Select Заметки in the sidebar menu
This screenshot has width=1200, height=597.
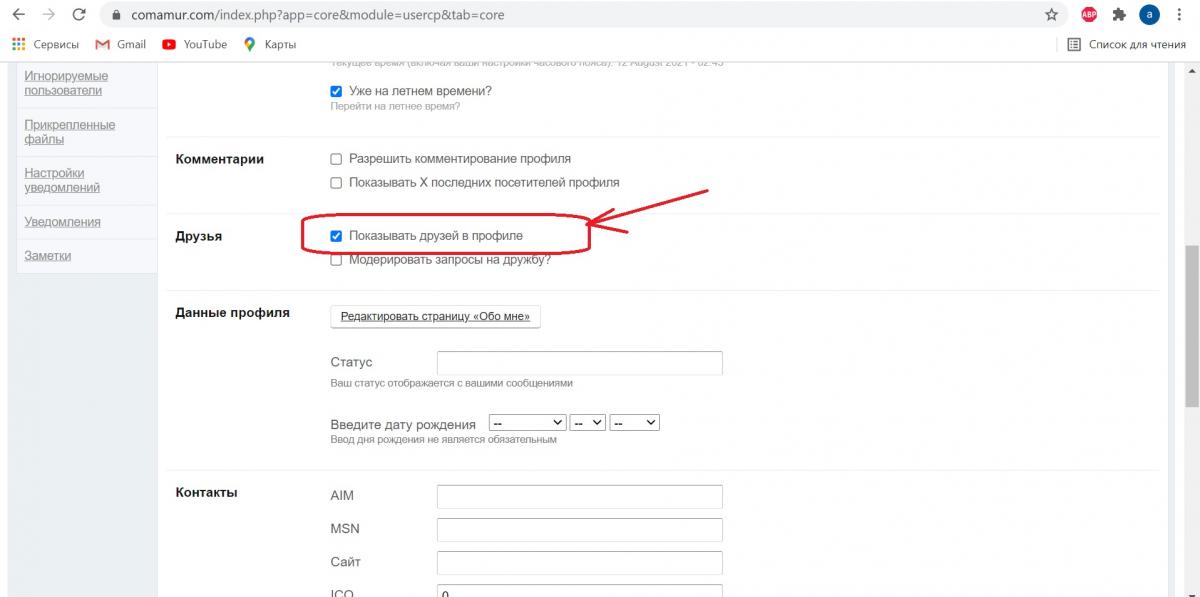click(x=47, y=256)
